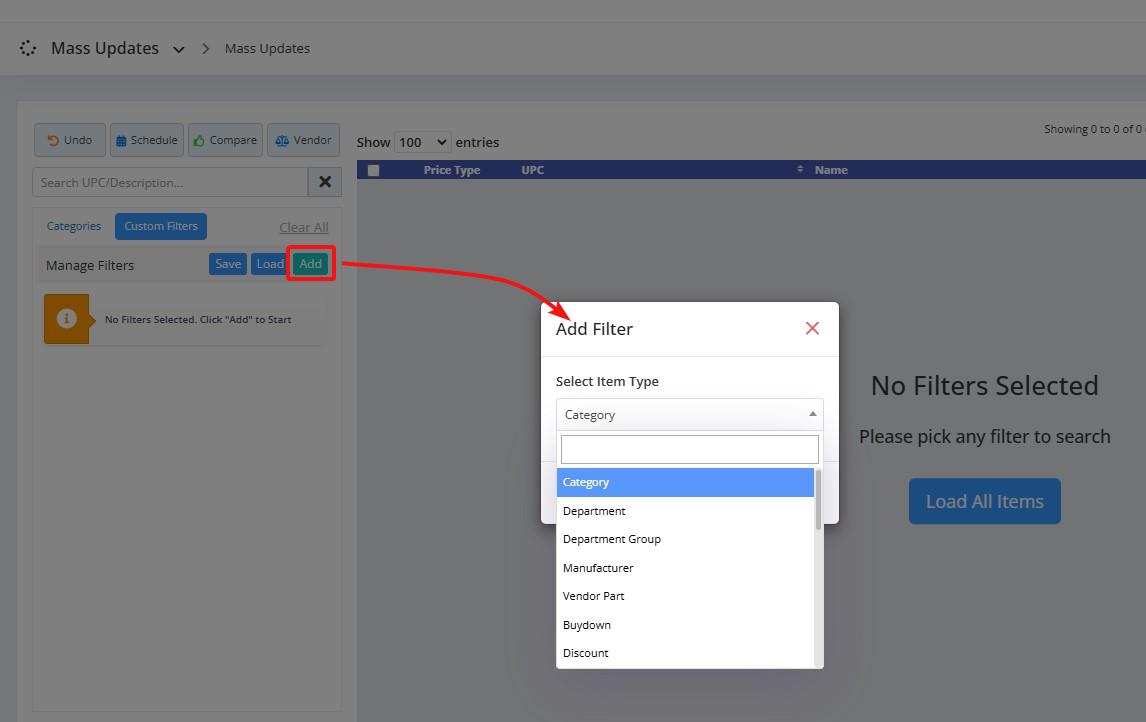Pick the Vendor Part option

(x=685, y=596)
